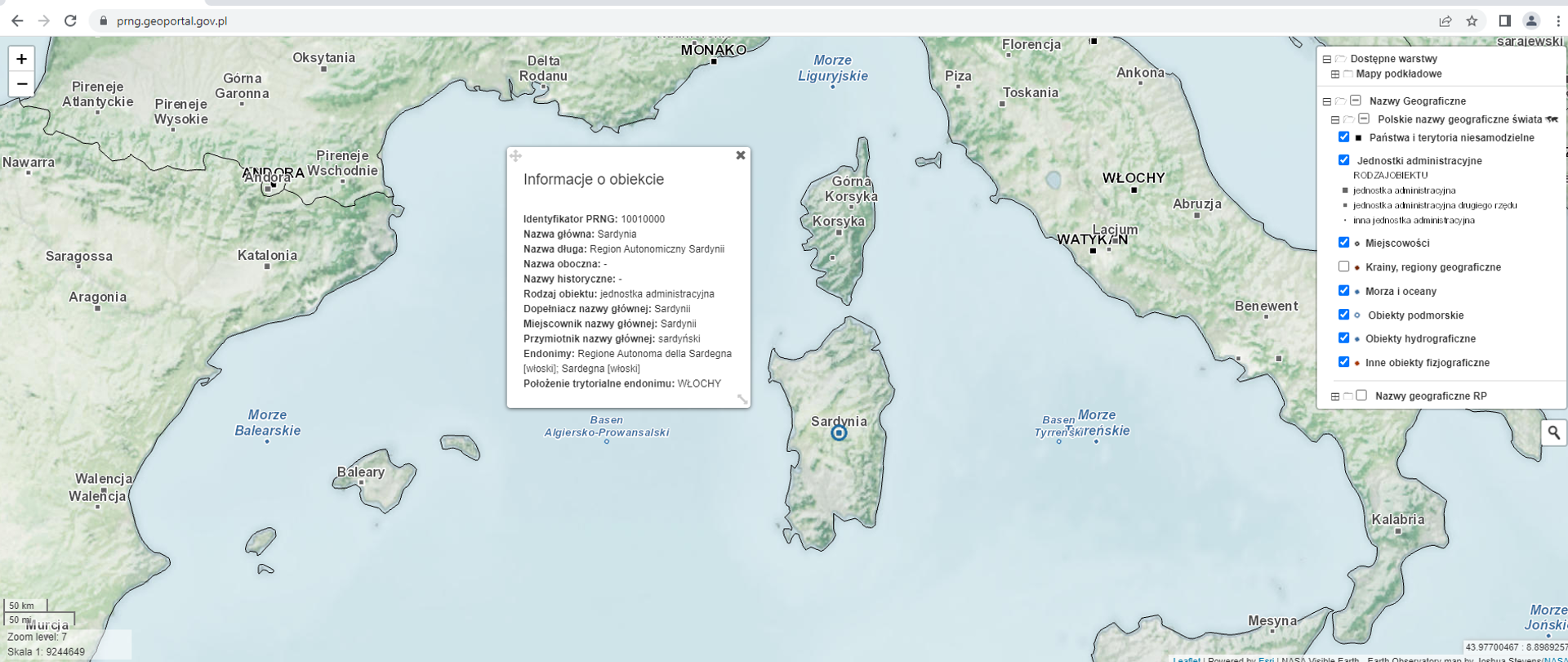
Task: Expand the Nazwy geograficzne RP node
Action: click(x=1334, y=396)
